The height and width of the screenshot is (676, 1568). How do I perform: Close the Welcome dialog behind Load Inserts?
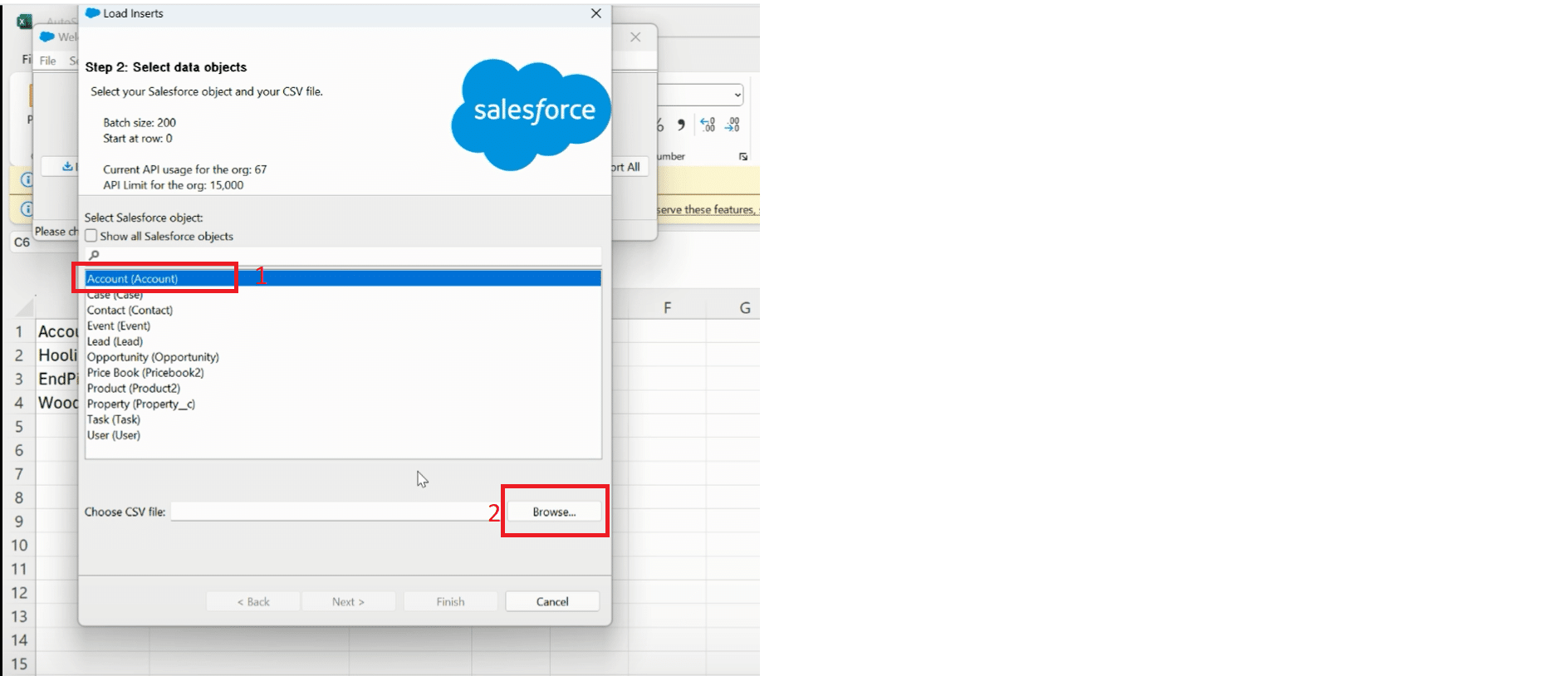[635, 37]
